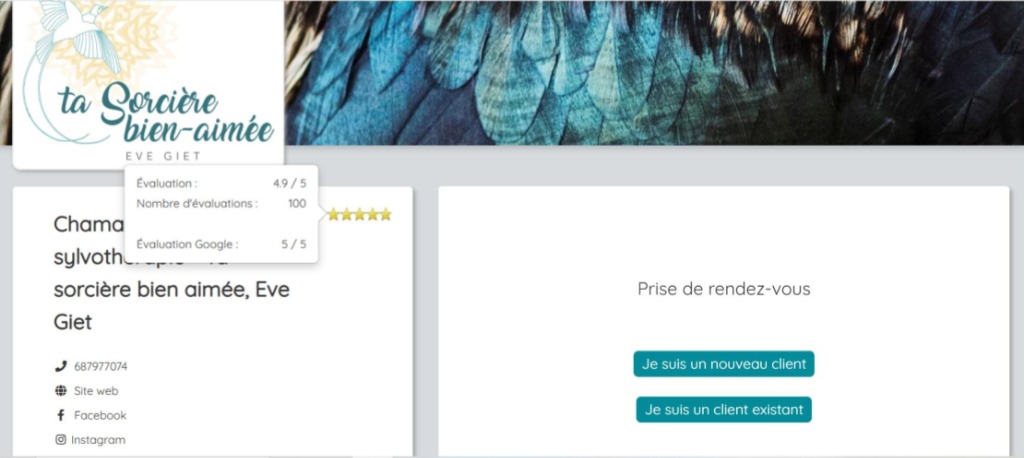Click the globe icon beside Site web
Viewport: 1024px width, 458px height.
tap(61, 391)
